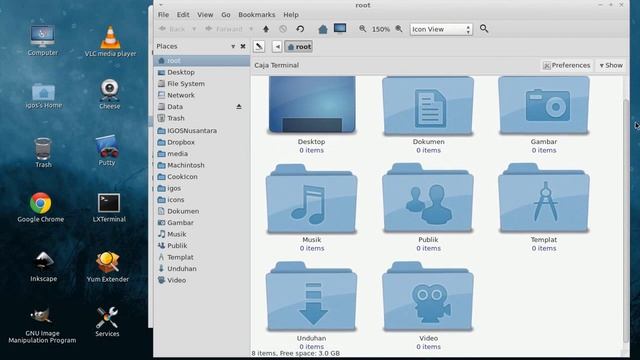Open the Edit menu
Image resolution: width=640 pixels, height=360 pixels.
(183, 15)
